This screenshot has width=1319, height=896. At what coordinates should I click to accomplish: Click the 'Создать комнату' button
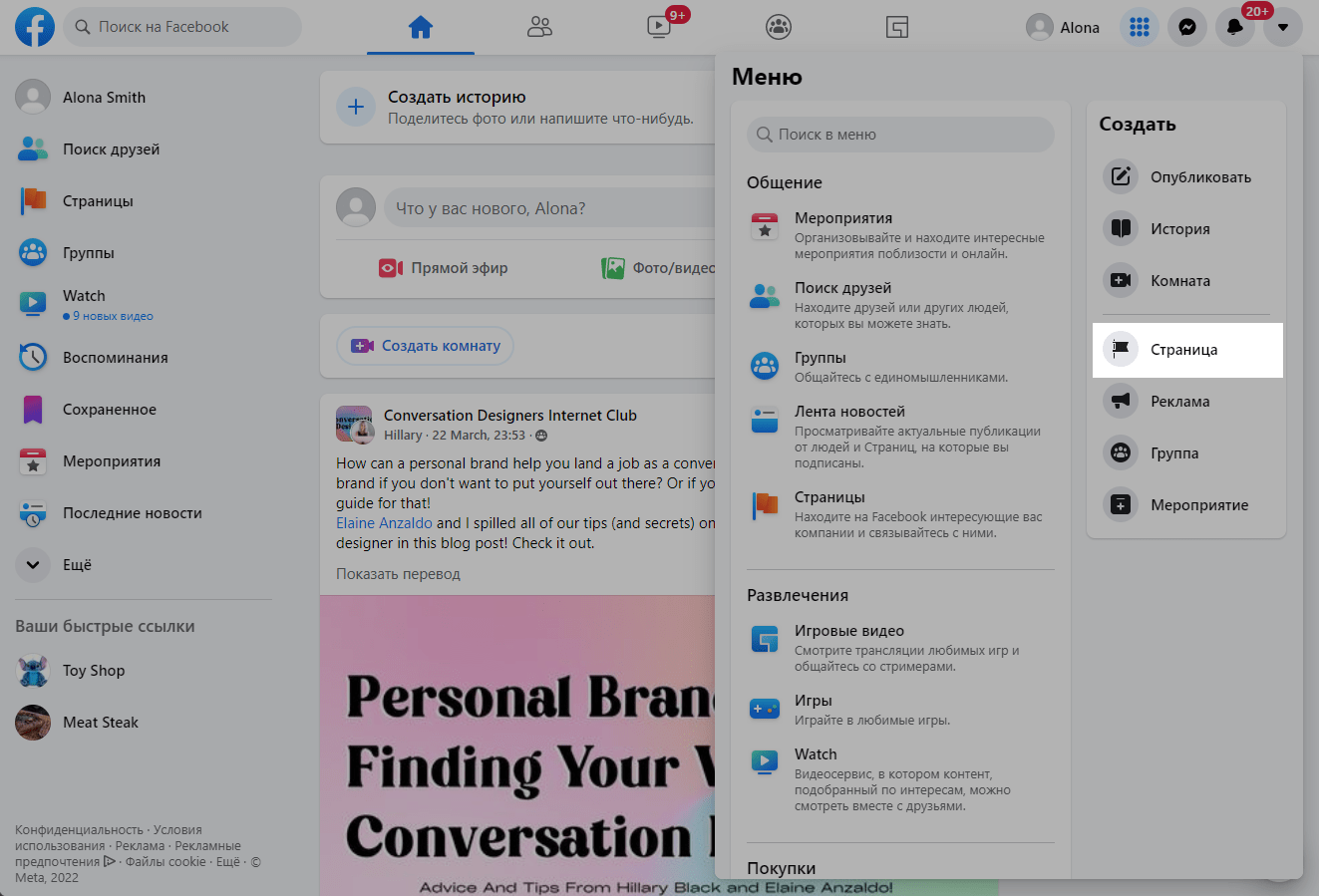click(426, 346)
